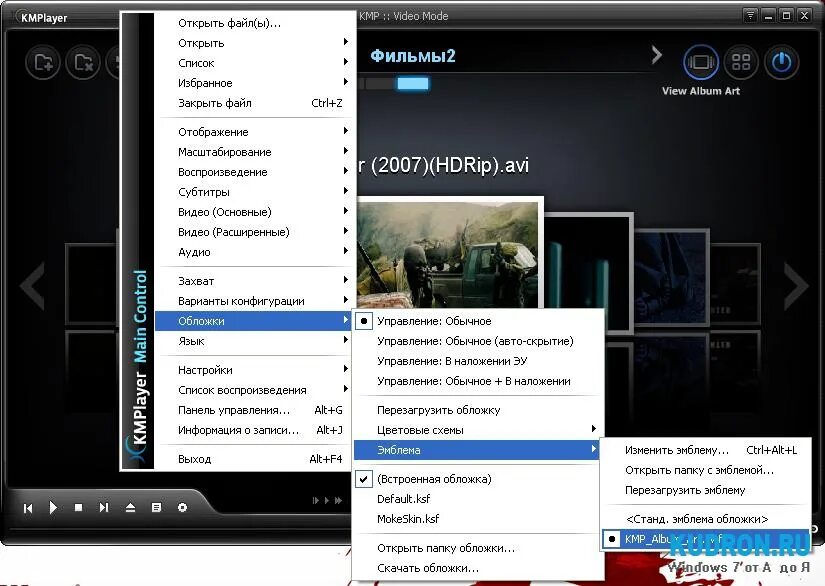Choose 'Выход' to exit player
The width and height of the screenshot is (825, 586).
(255, 459)
